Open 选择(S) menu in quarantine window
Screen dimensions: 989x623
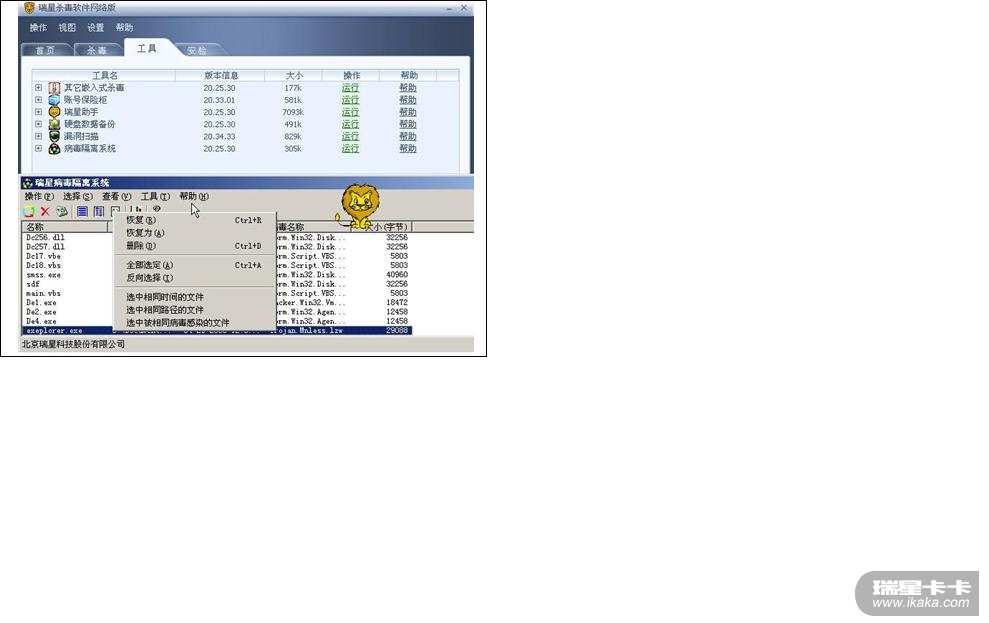(78, 197)
